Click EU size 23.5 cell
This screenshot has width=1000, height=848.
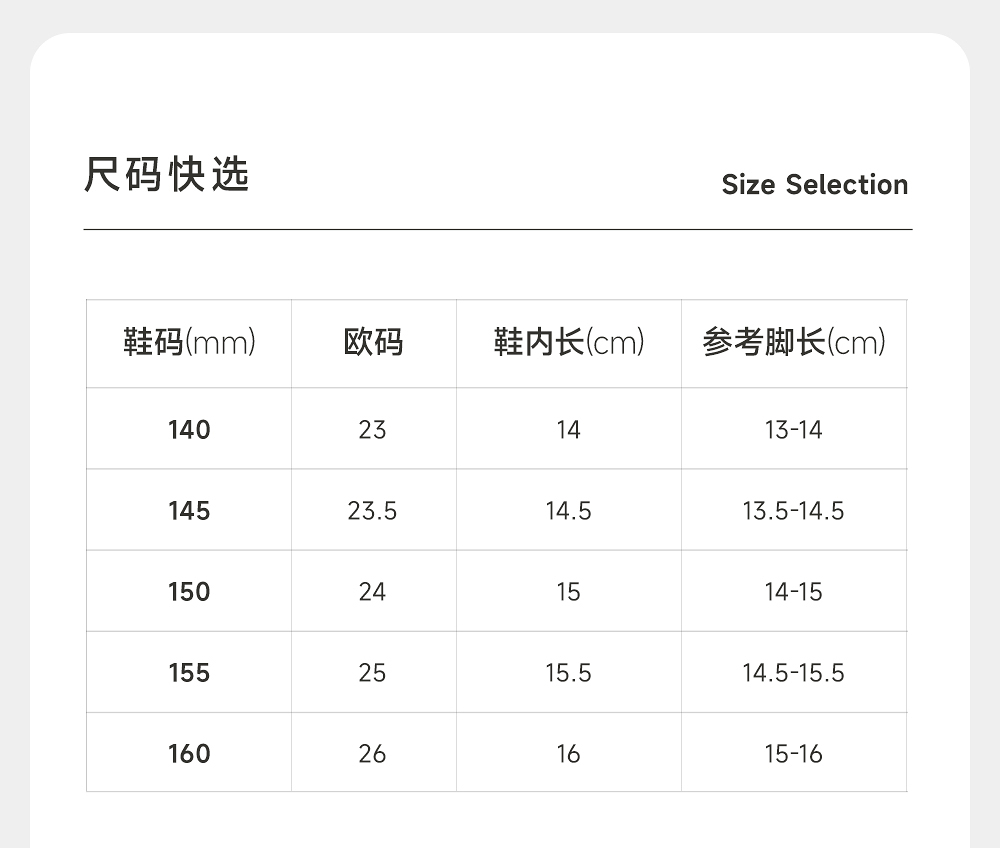(x=372, y=511)
